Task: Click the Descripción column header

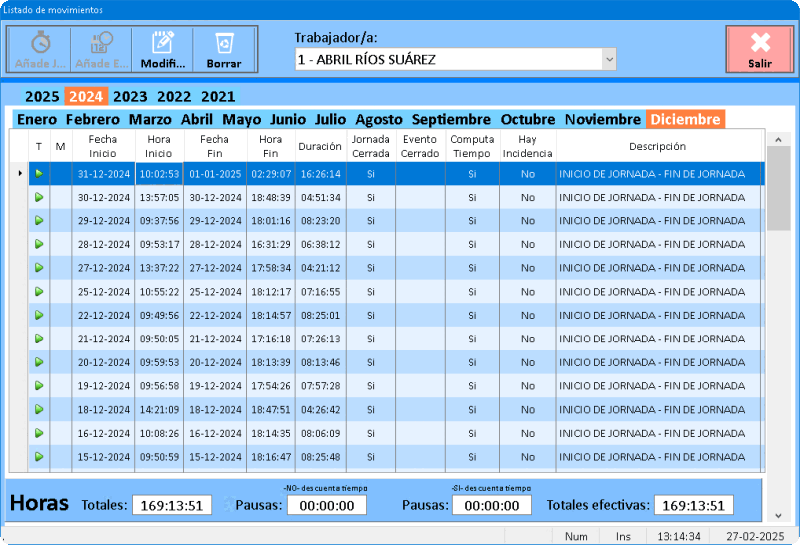Action: click(657, 147)
